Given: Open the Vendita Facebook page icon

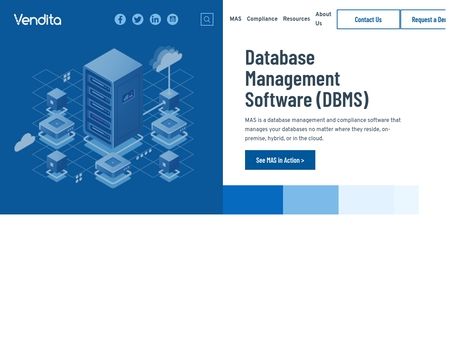Looking at the screenshot, I should tap(120, 19).
